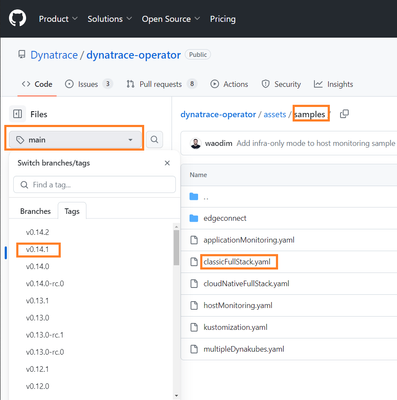This screenshot has height=400, width=397.
Task: Select tag v0.12.0
Action: [x=37, y=386]
